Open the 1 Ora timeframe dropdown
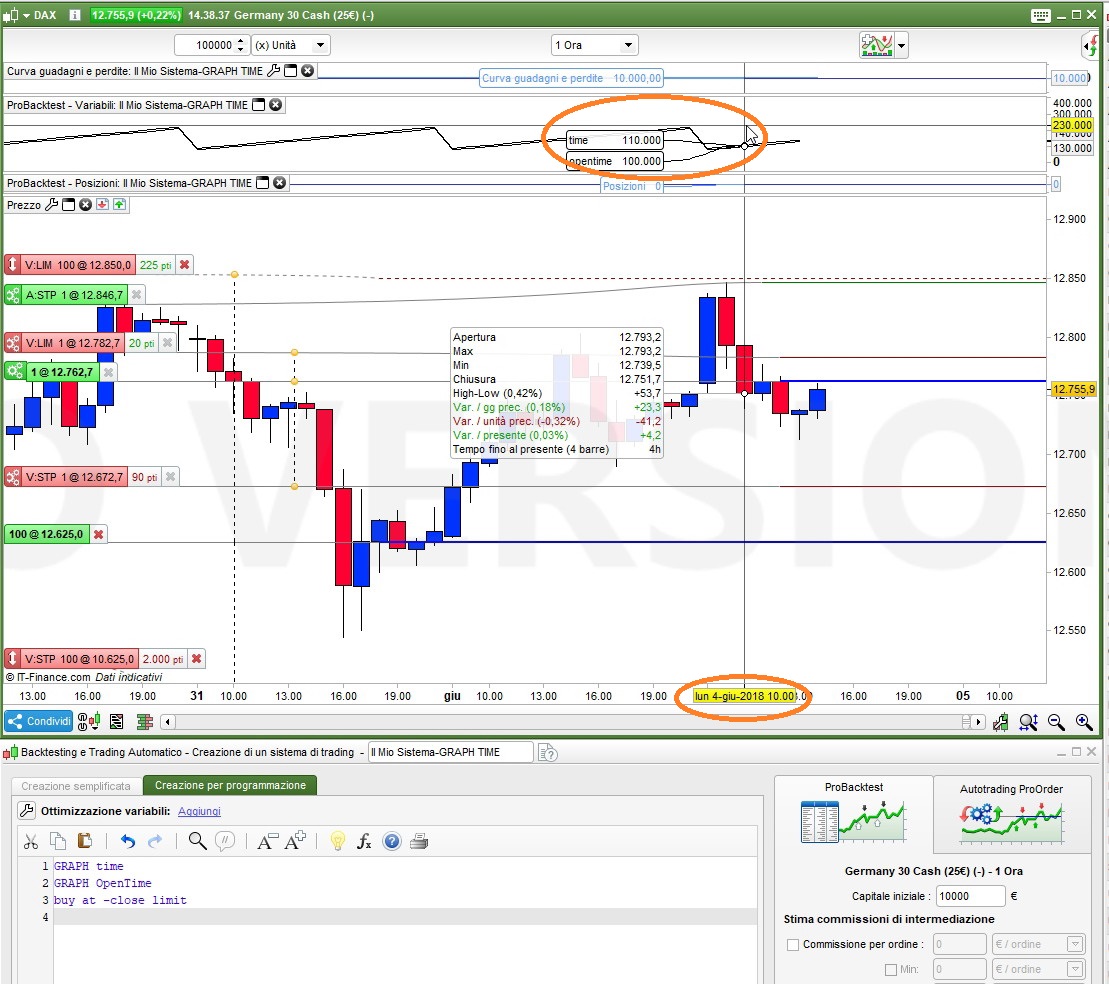Viewport: 1109px width, 984px height. click(594, 45)
